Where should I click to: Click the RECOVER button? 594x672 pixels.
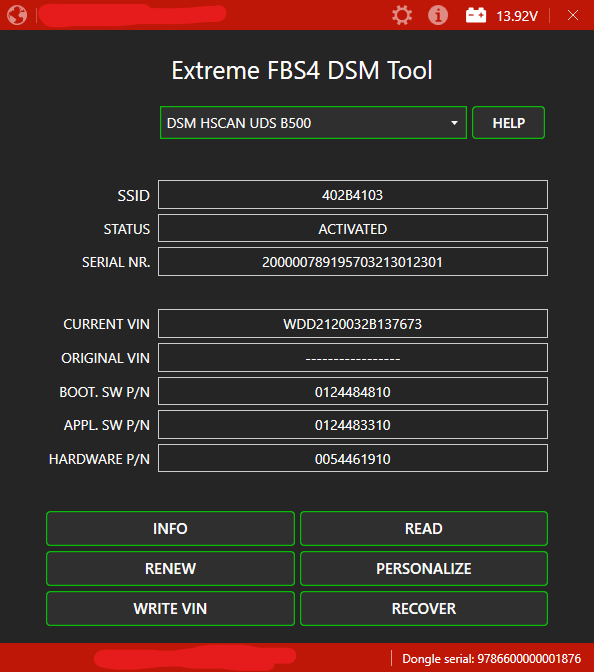[x=424, y=609]
